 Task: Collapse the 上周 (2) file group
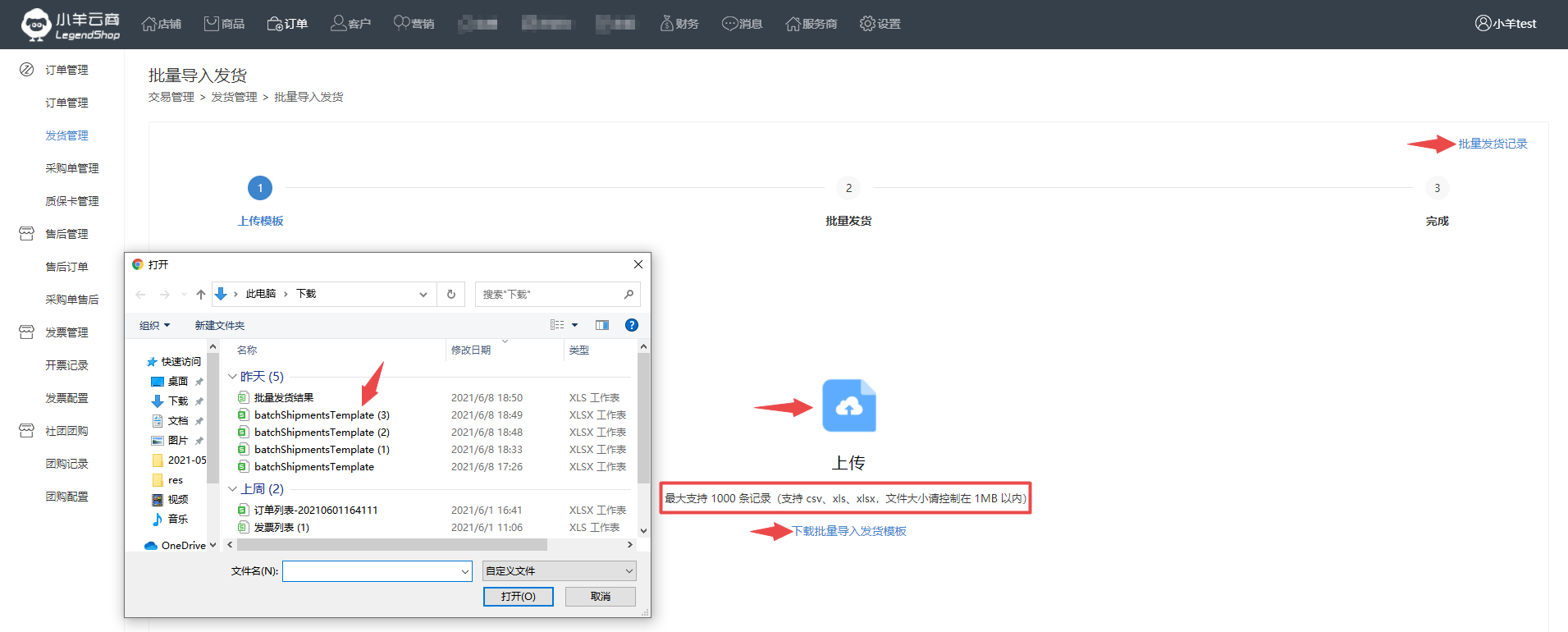233,489
